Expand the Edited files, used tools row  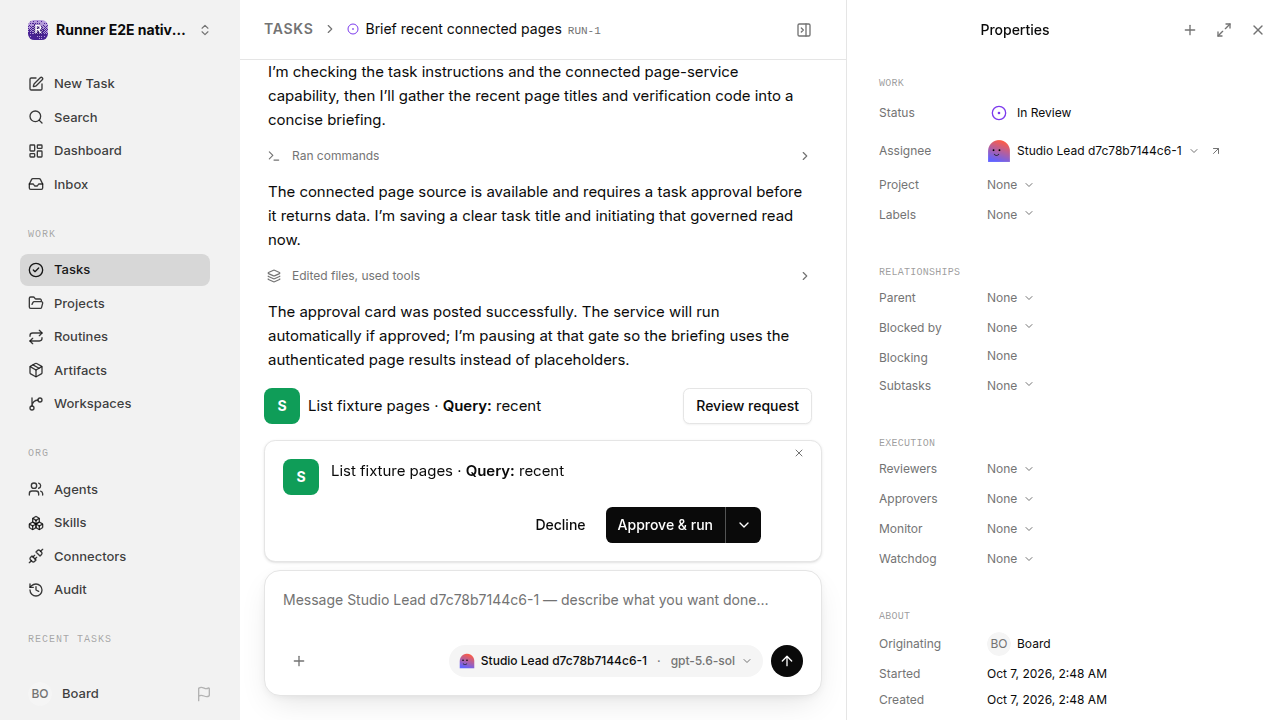pos(538,276)
